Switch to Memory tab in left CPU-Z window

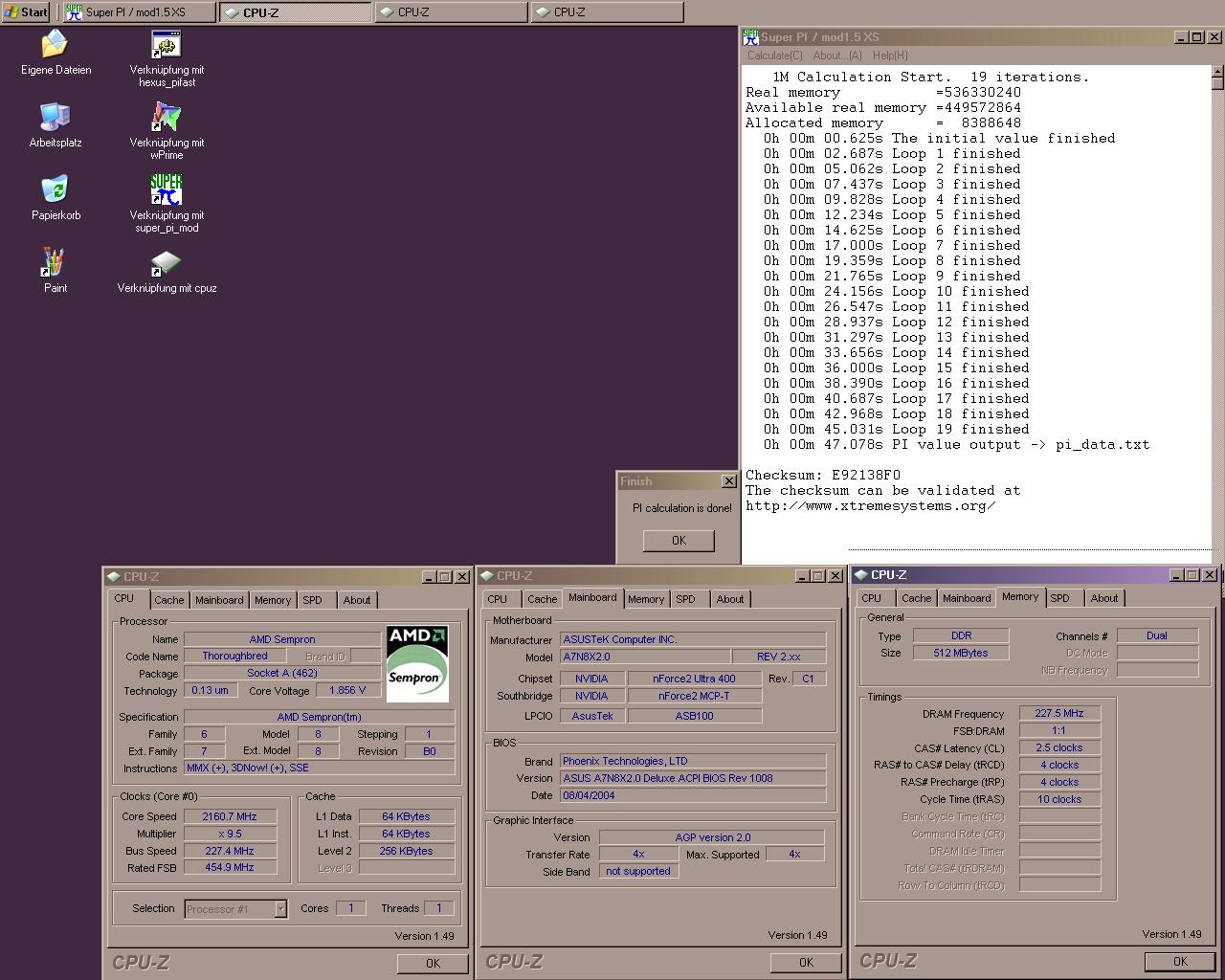pos(273,600)
